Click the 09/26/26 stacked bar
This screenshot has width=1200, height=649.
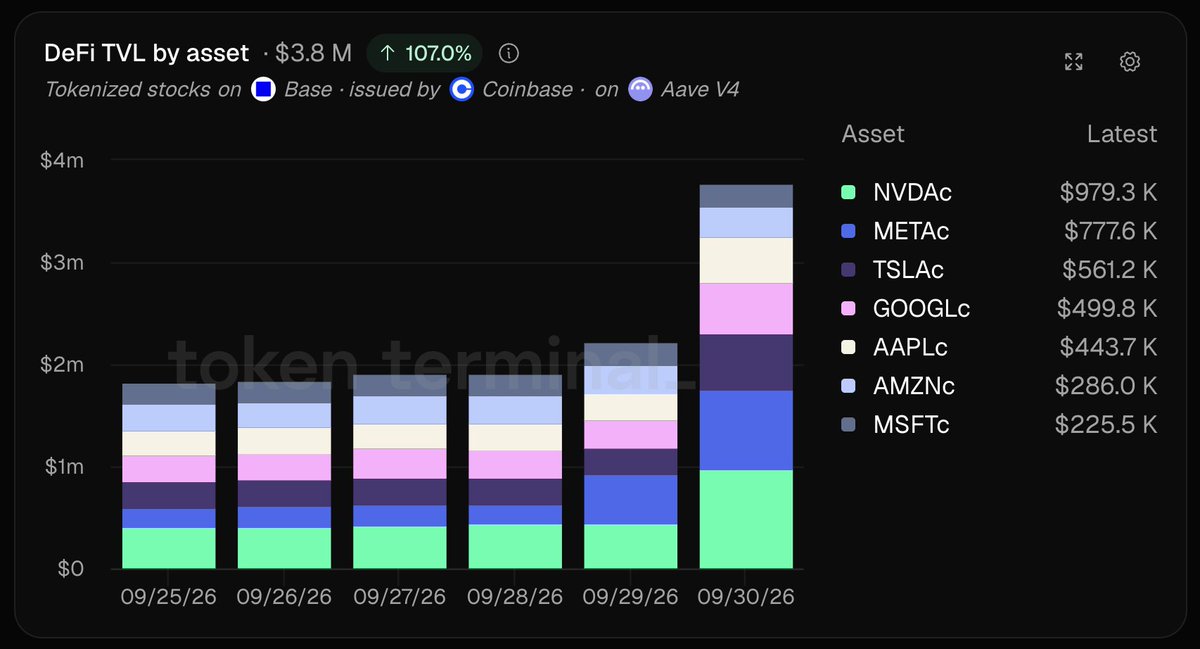284,475
